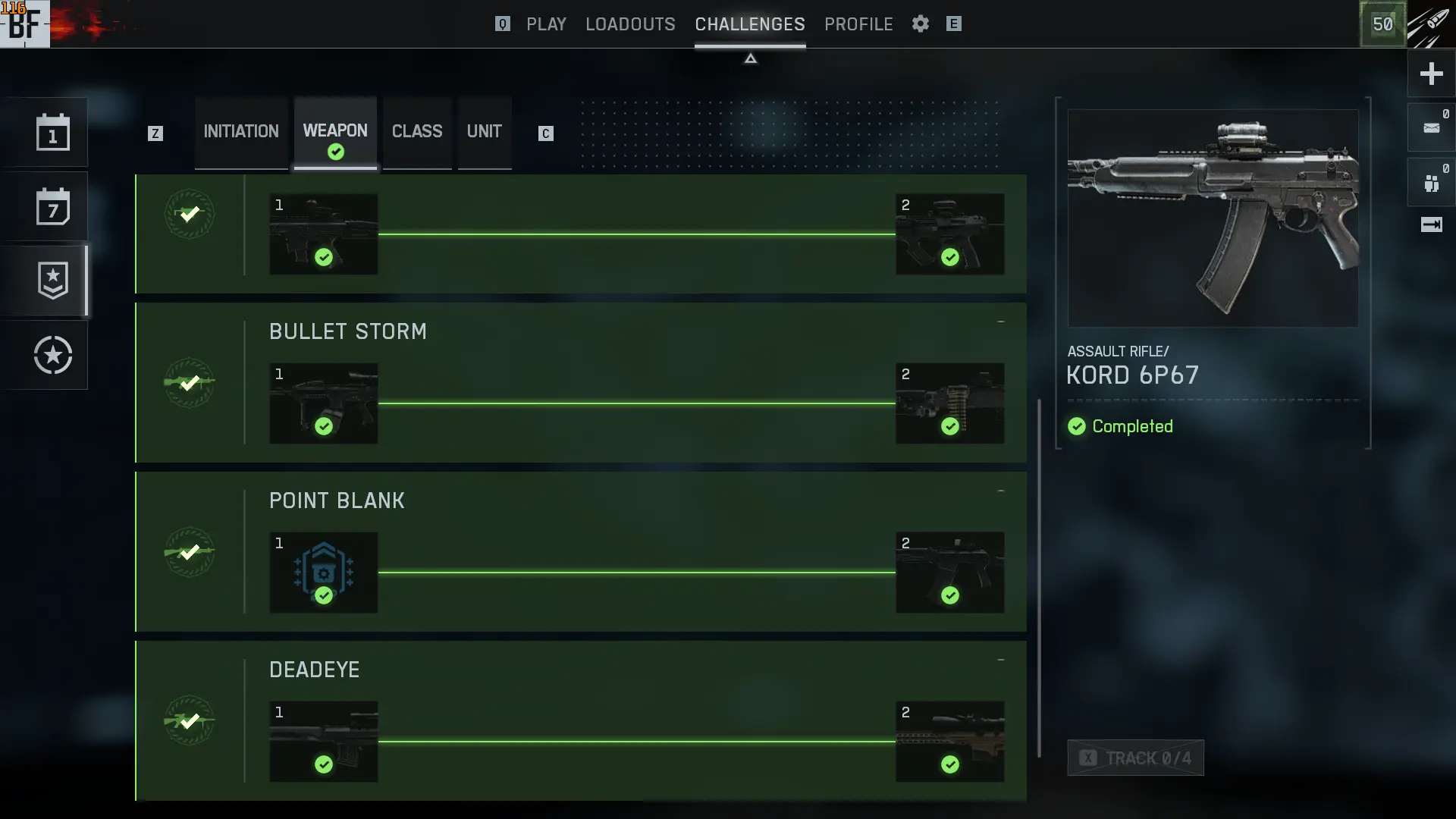1456x819 pixels.
Task: Collapse the Deadeye challenge row
Action: (1001, 661)
